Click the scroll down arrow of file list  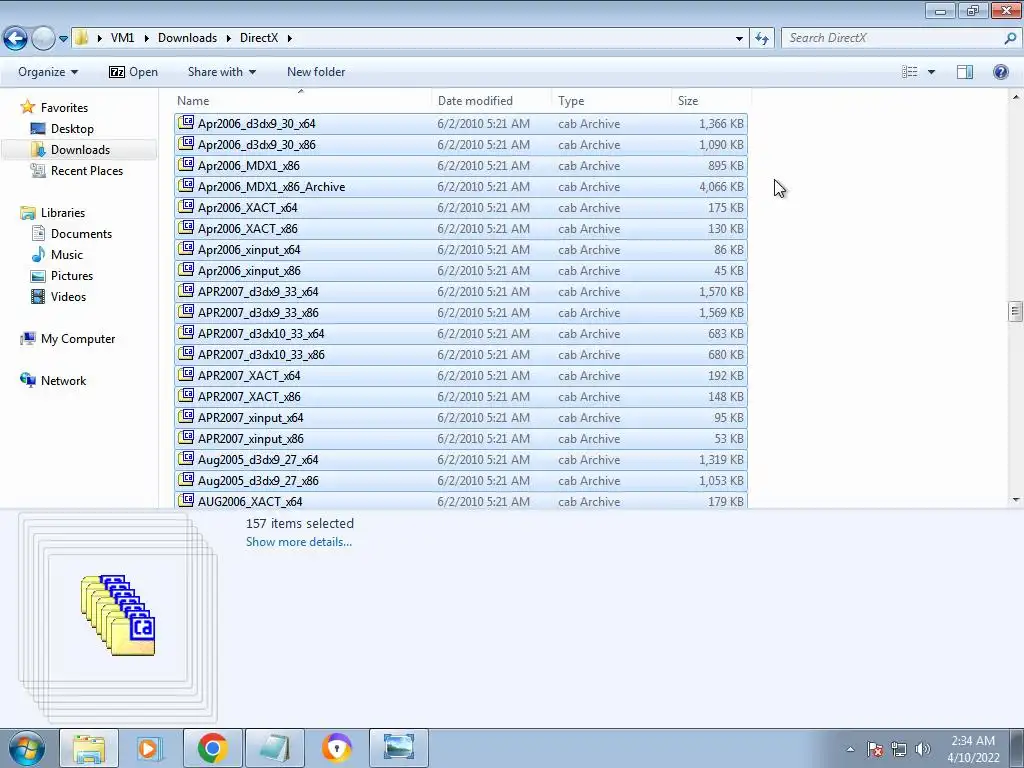1016,500
